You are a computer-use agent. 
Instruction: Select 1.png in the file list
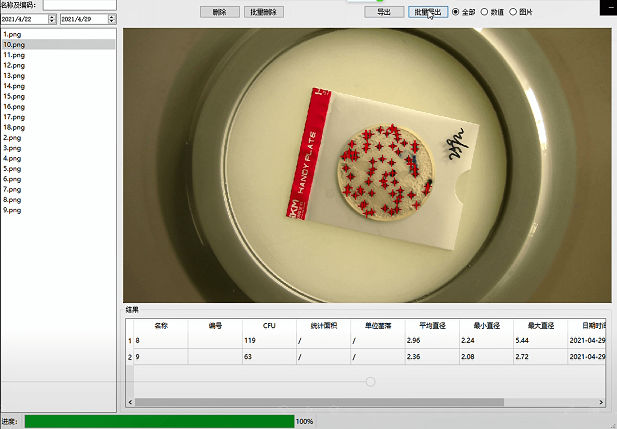point(12,34)
